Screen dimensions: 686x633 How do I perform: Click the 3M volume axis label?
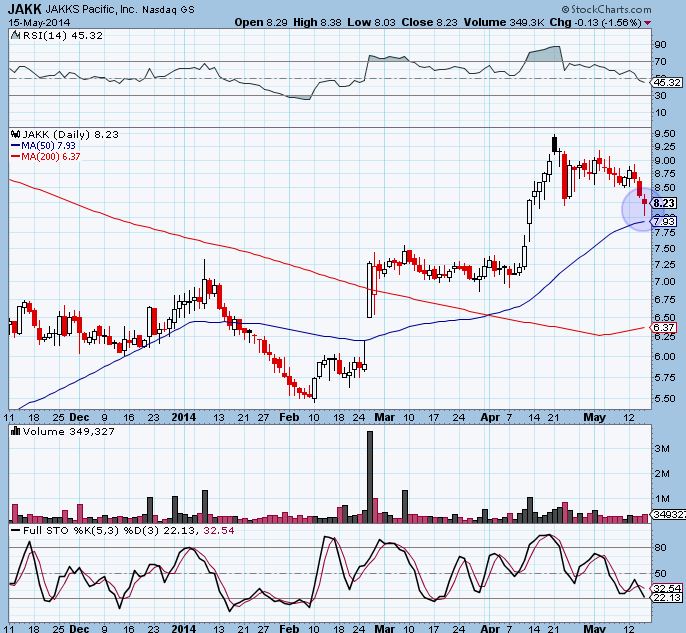click(662, 448)
